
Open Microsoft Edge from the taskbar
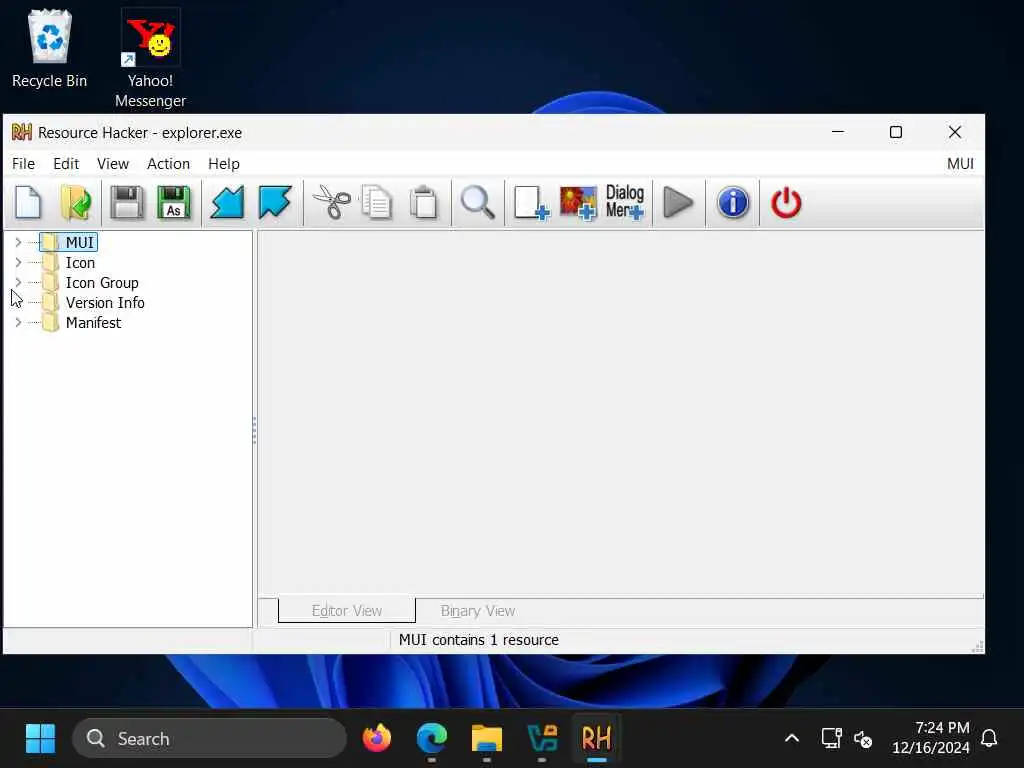(x=432, y=739)
